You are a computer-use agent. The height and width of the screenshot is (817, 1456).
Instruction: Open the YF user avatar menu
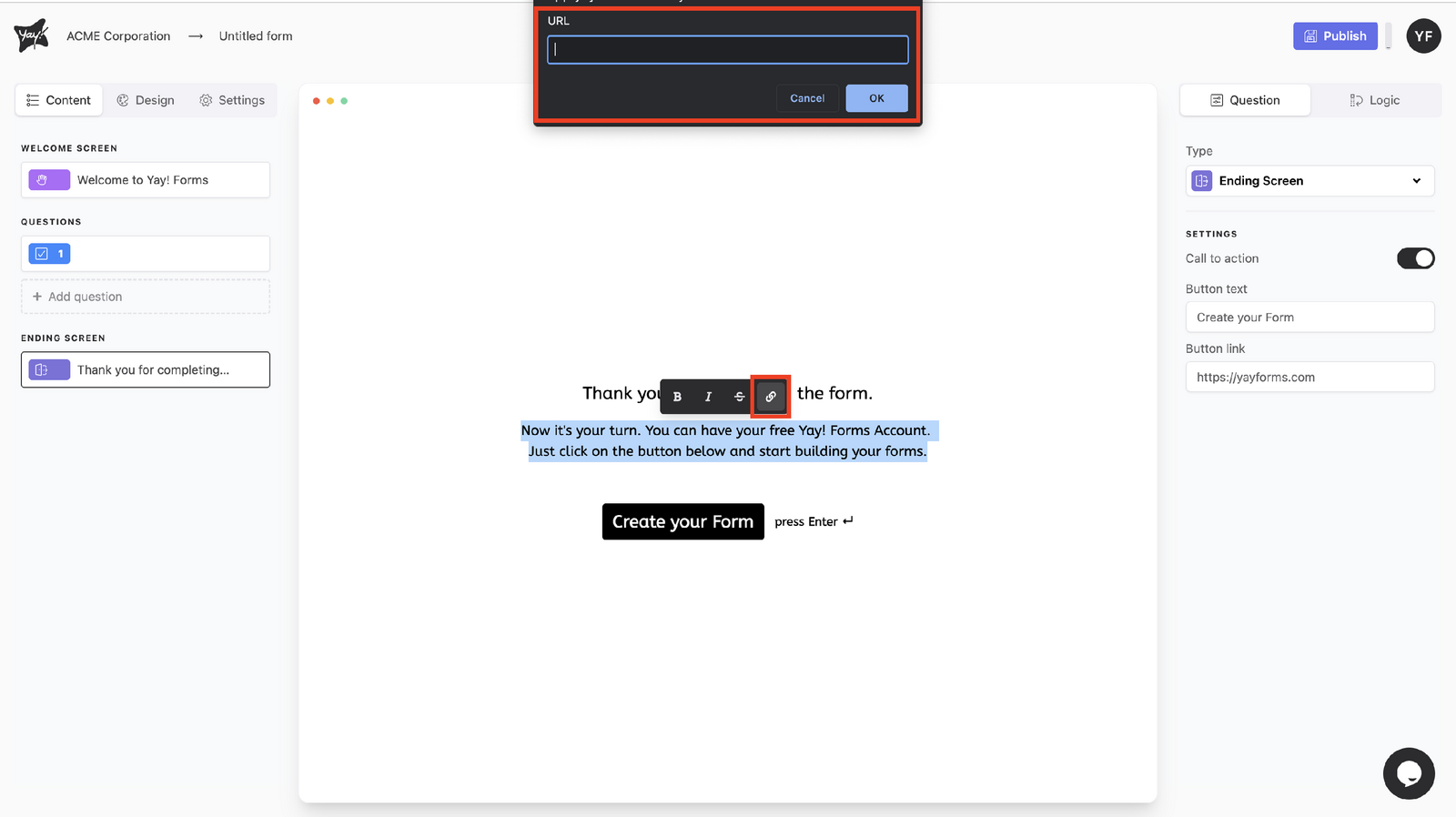1423,36
